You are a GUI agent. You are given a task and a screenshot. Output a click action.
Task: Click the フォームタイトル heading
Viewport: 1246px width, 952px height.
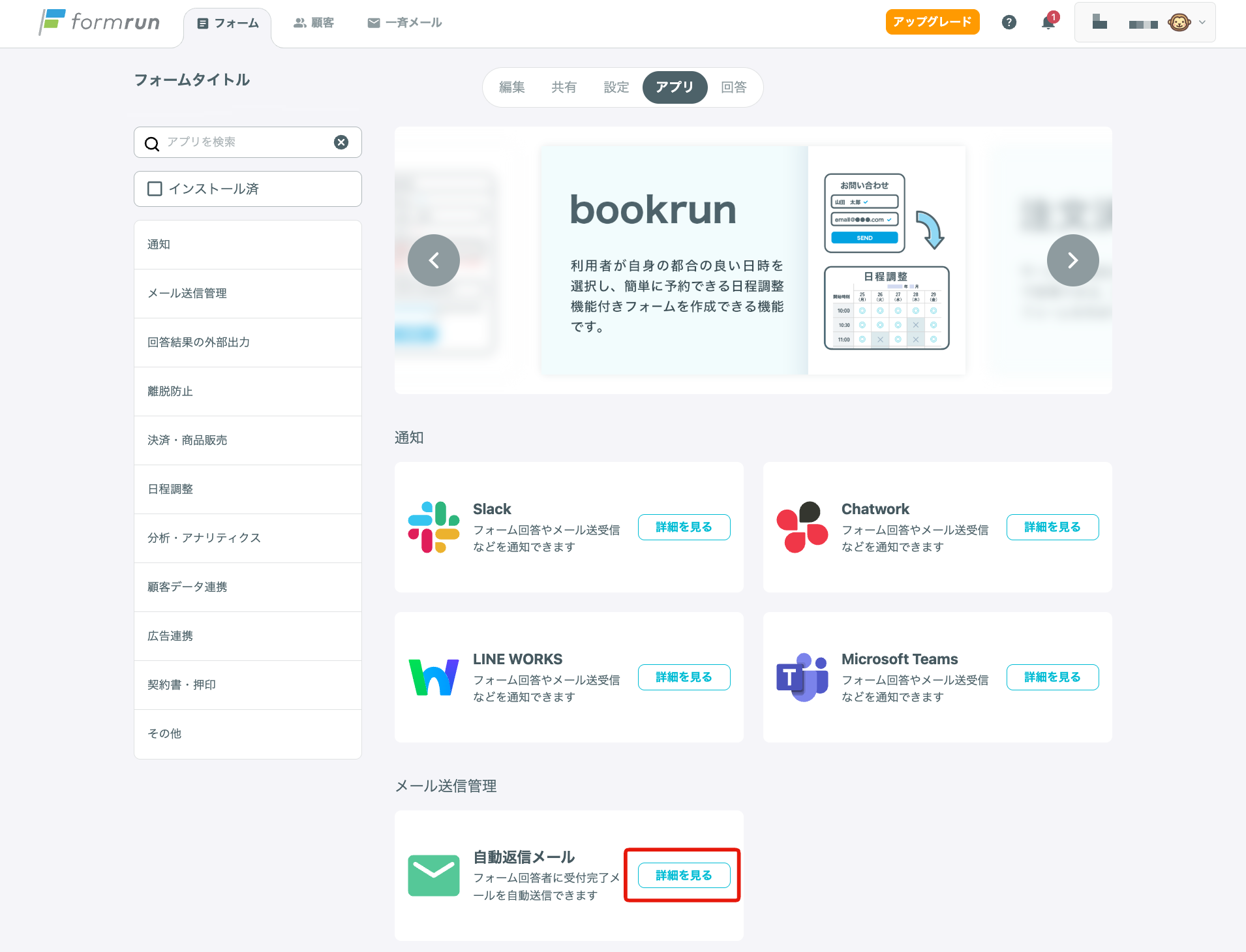click(192, 80)
